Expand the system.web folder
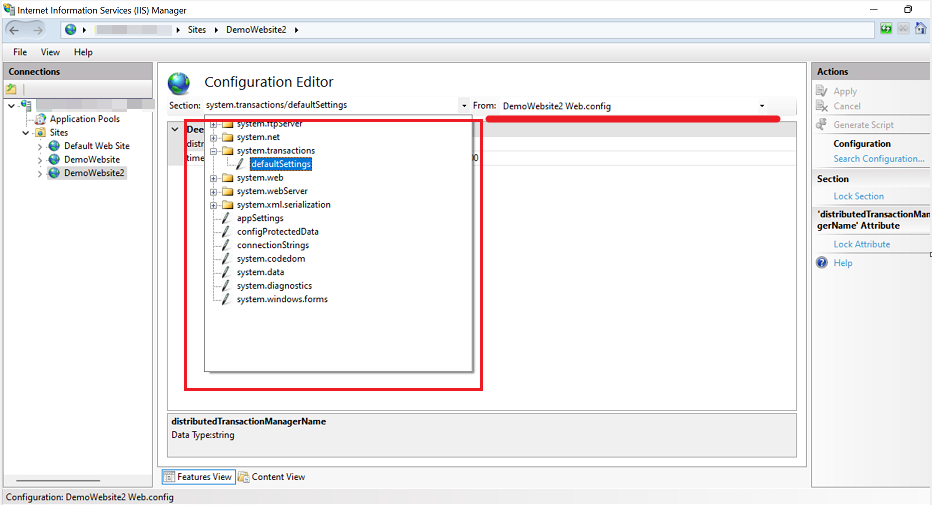 [x=213, y=178]
